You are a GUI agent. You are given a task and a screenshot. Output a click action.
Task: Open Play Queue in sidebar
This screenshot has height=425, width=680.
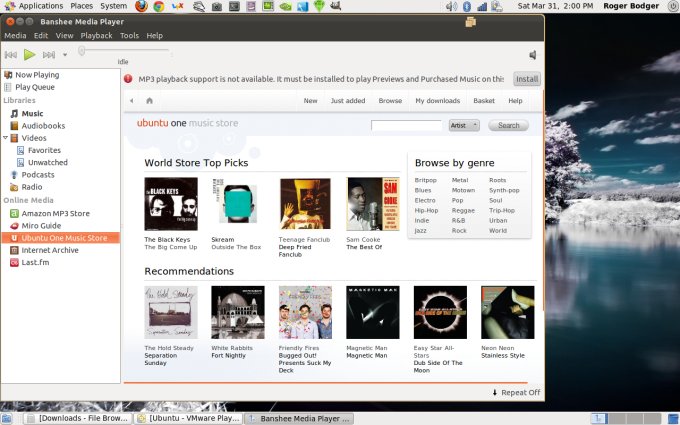click(x=35, y=87)
